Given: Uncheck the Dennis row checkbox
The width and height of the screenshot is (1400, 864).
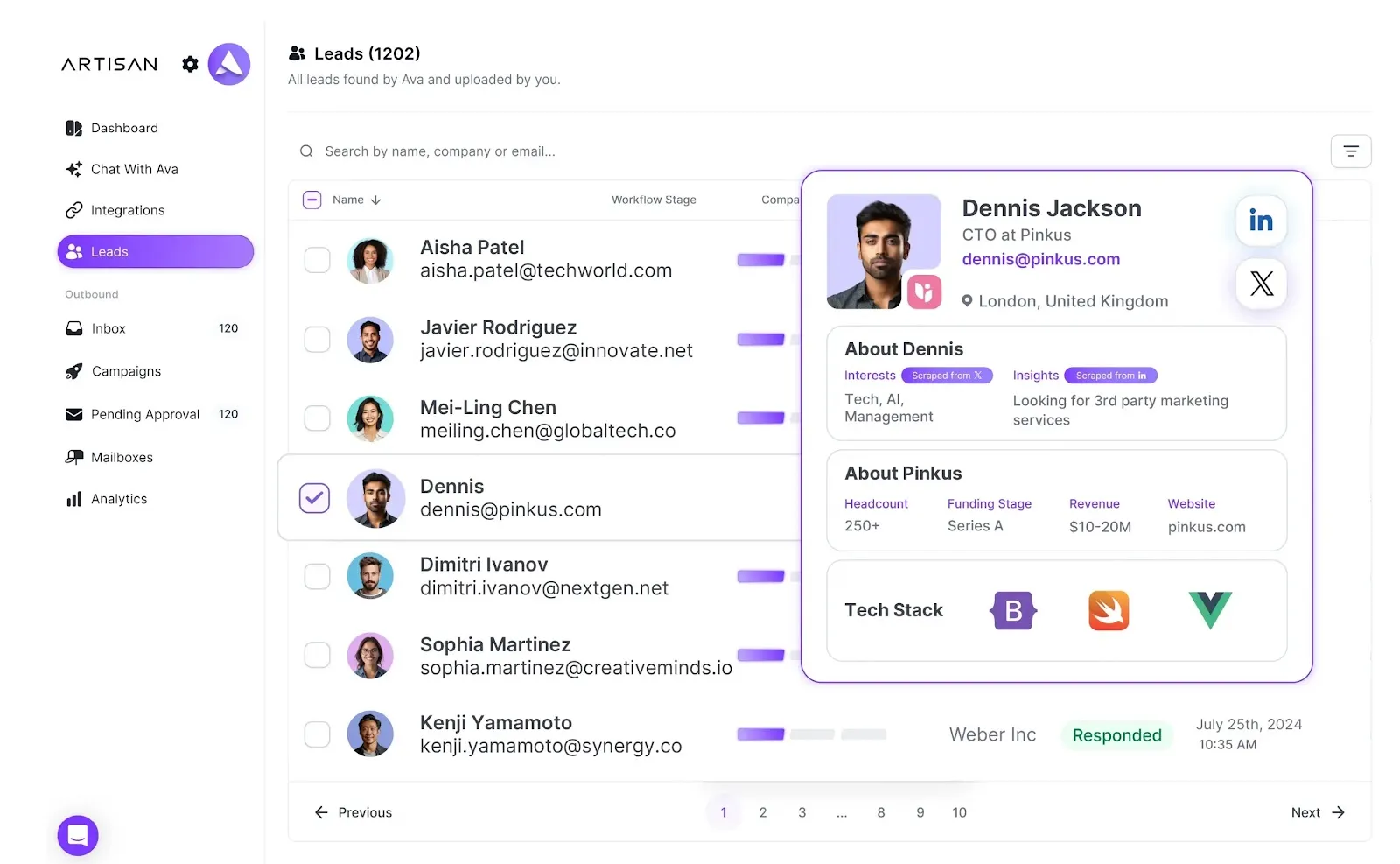Looking at the screenshot, I should (x=314, y=498).
